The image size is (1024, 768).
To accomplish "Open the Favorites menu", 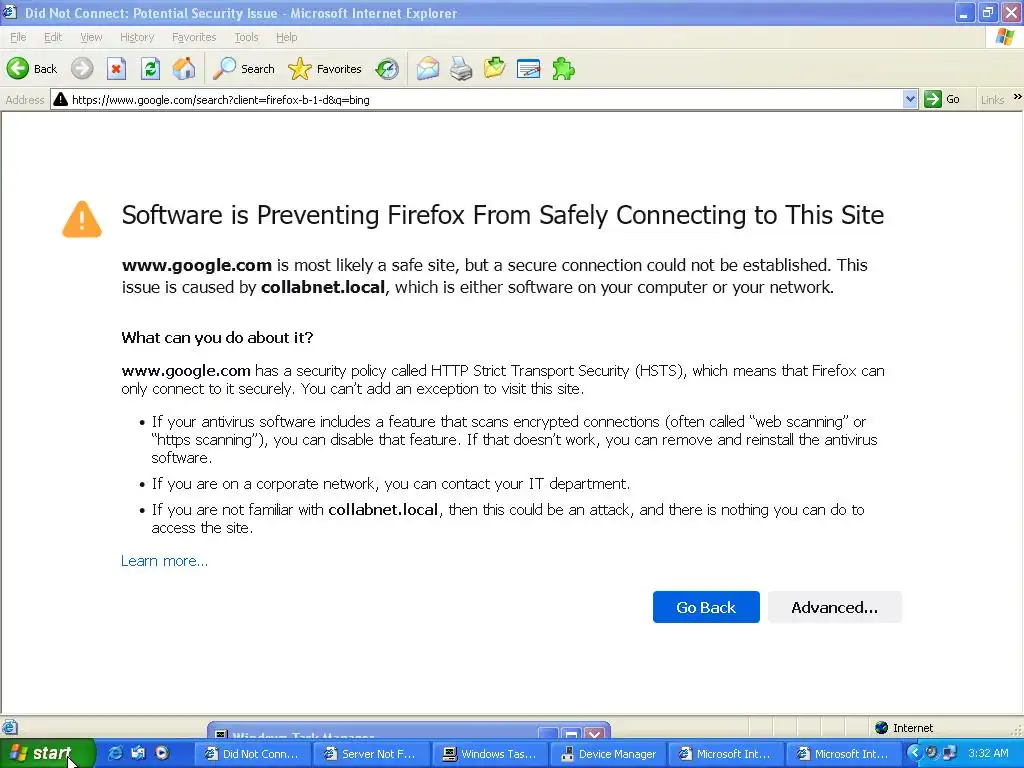I will (x=194, y=37).
